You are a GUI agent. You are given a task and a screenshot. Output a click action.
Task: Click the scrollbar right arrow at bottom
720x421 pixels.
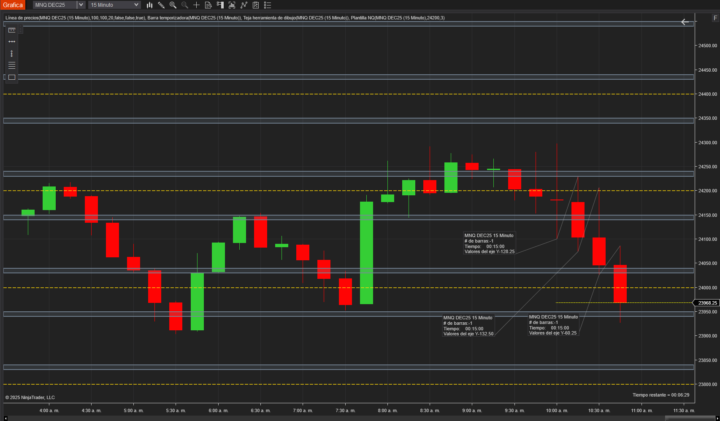tap(717, 418)
